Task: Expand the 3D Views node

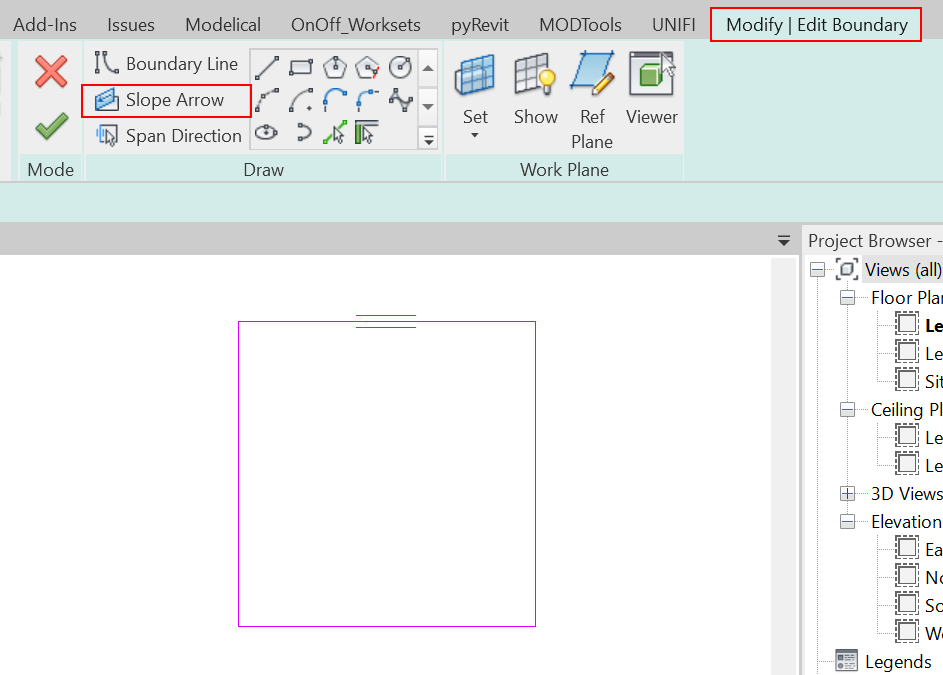Action: 847,494
